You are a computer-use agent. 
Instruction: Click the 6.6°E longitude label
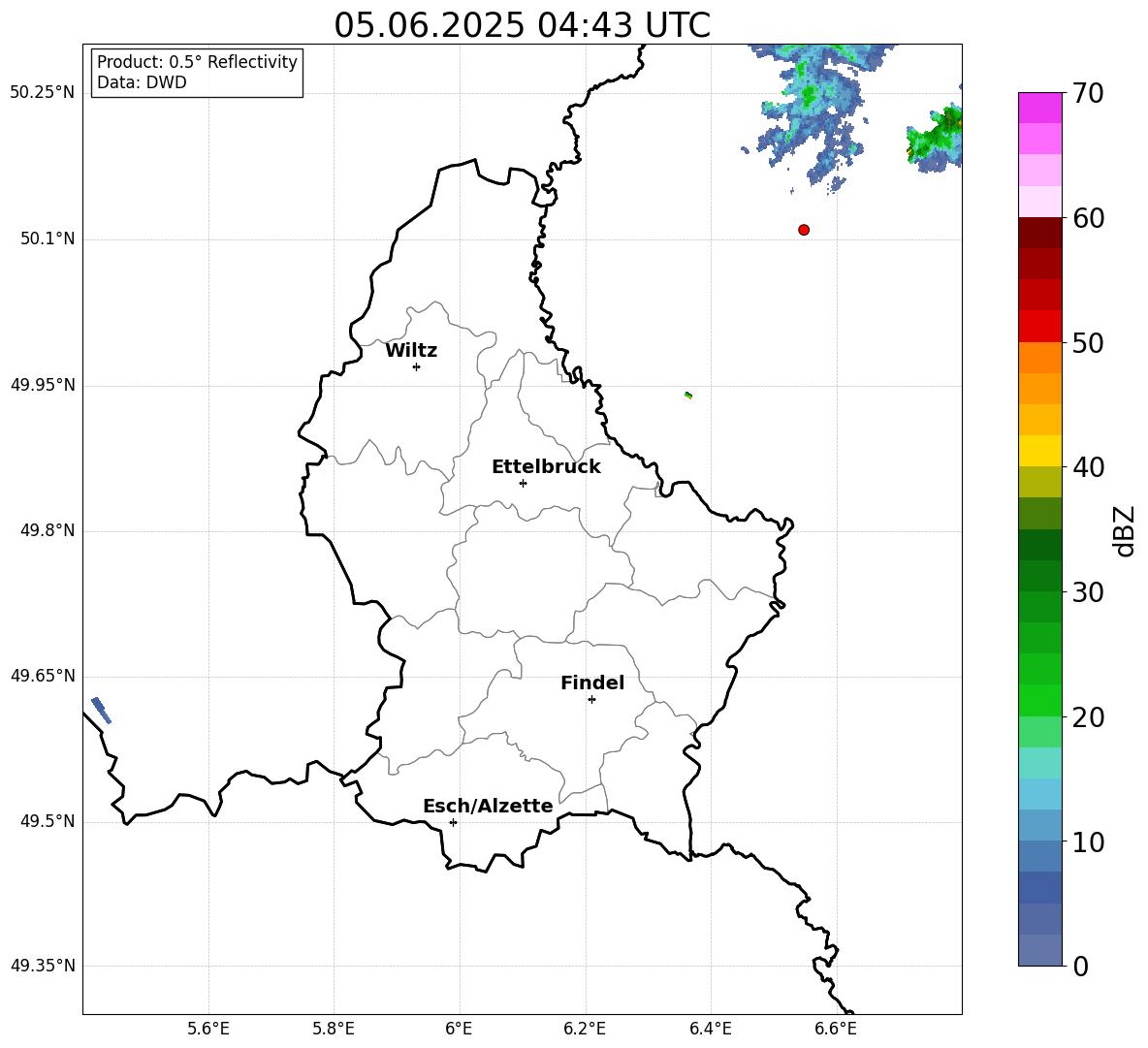coord(836,1029)
